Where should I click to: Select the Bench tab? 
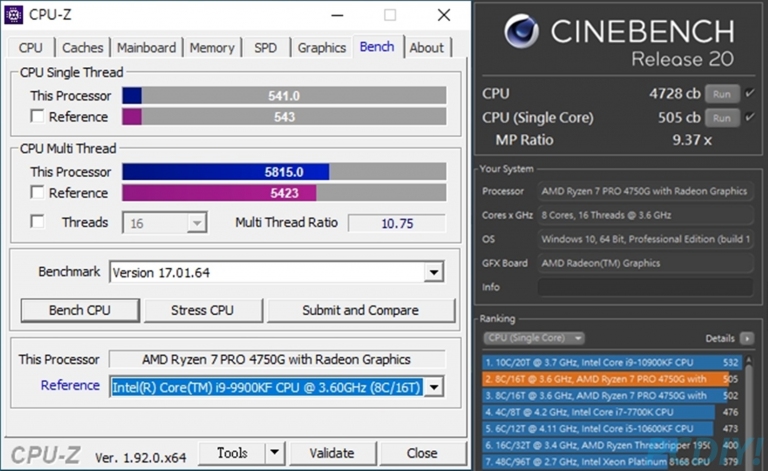point(377,47)
